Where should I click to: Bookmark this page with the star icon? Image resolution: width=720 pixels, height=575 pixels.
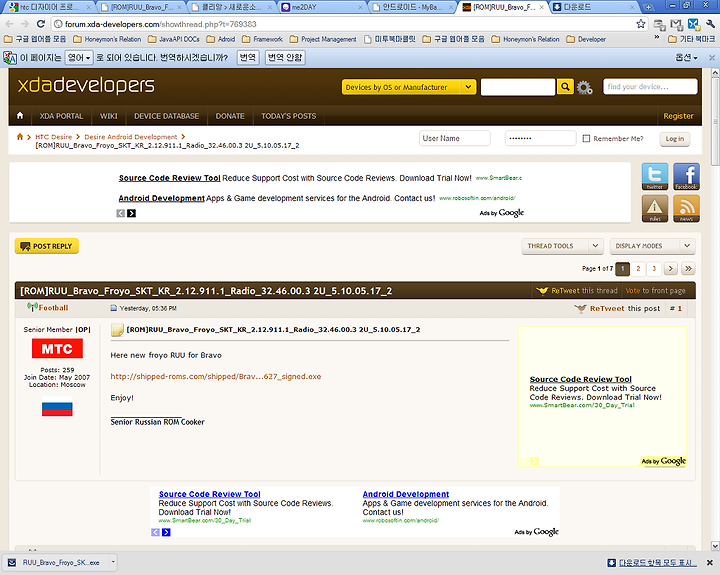tap(641, 24)
